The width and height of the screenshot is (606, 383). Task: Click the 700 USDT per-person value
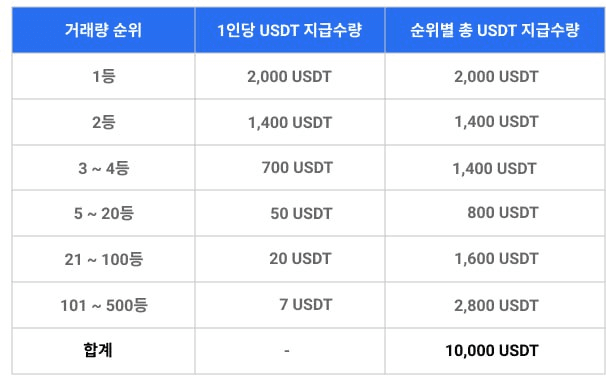[x=297, y=168]
